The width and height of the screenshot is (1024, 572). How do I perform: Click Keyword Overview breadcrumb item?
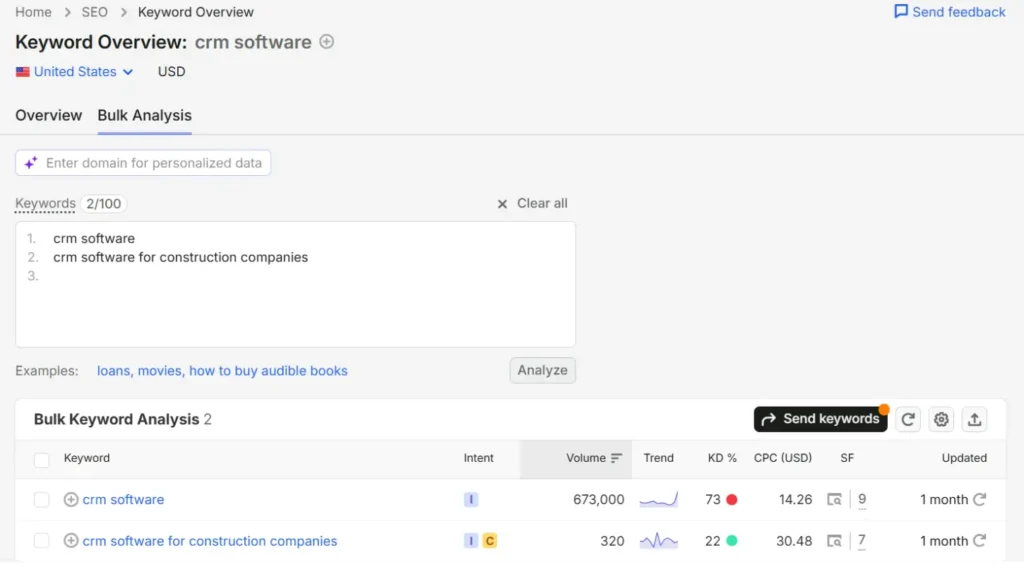point(195,12)
